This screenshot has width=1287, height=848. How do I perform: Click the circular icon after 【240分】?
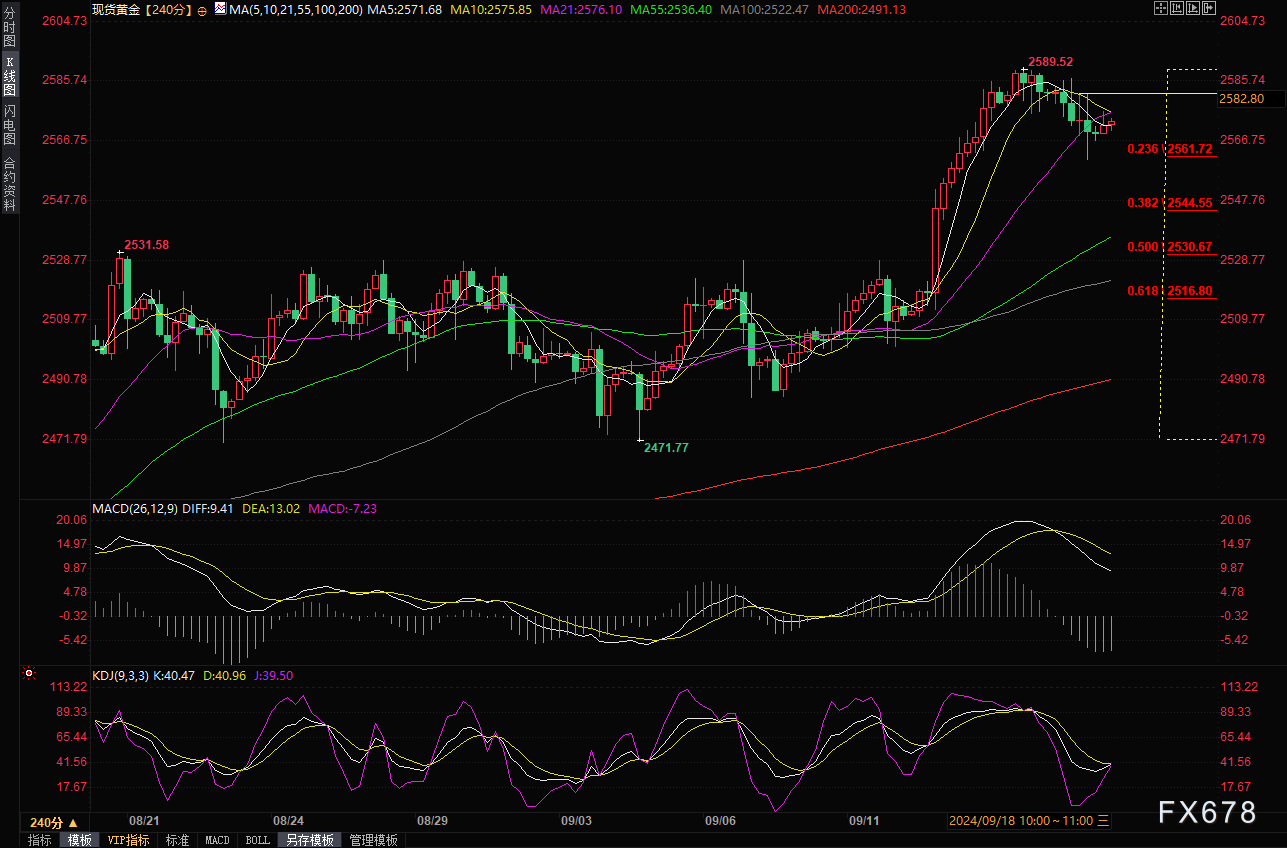pyautogui.click(x=203, y=10)
